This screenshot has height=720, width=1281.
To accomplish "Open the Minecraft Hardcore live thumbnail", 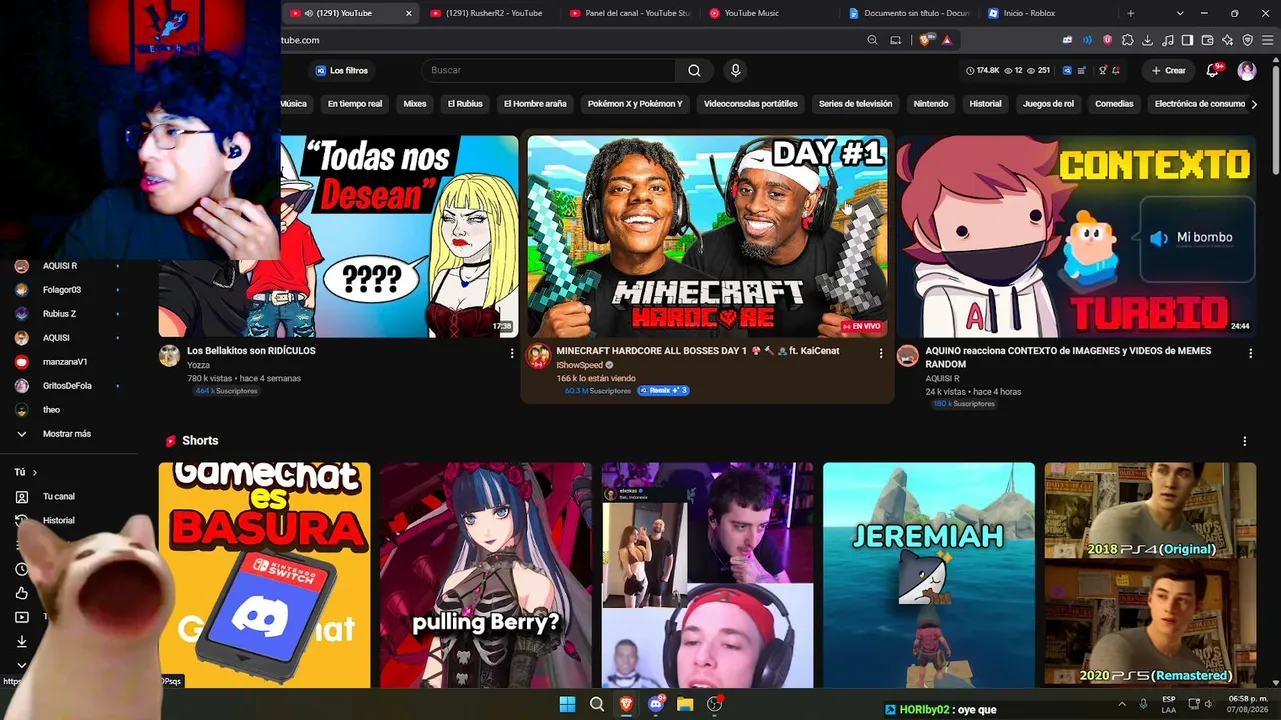I will coord(707,237).
